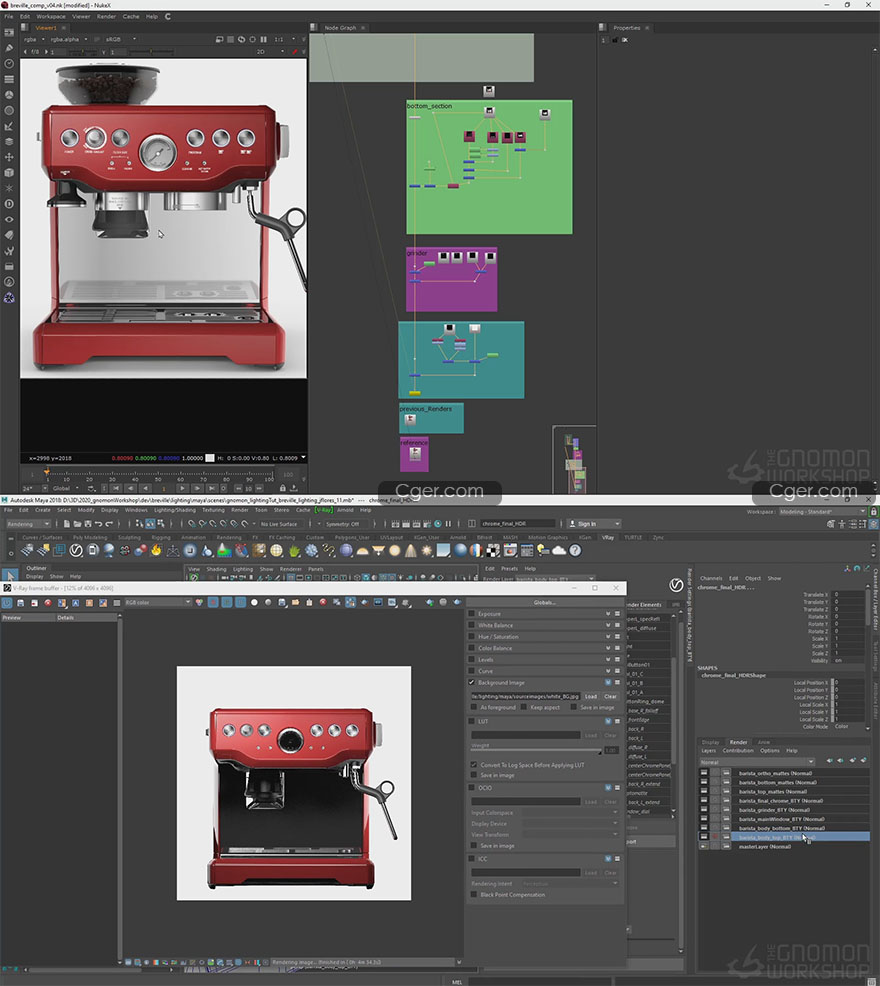Open the Color nodes menu in Nuke
The width and height of the screenshot is (880, 986).
click(x=9, y=95)
